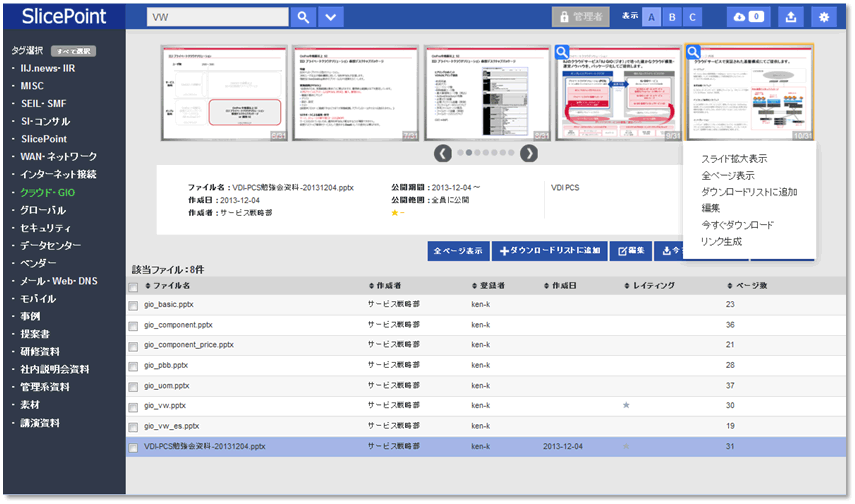Open settings via the gear icon
The width and height of the screenshot is (855, 504).
point(824,17)
